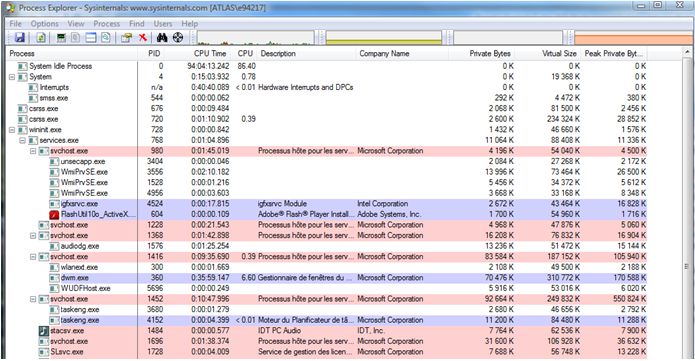Select WmiPrvSE.exe with PID 3556
The image size is (695, 361).
click(326, 172)
